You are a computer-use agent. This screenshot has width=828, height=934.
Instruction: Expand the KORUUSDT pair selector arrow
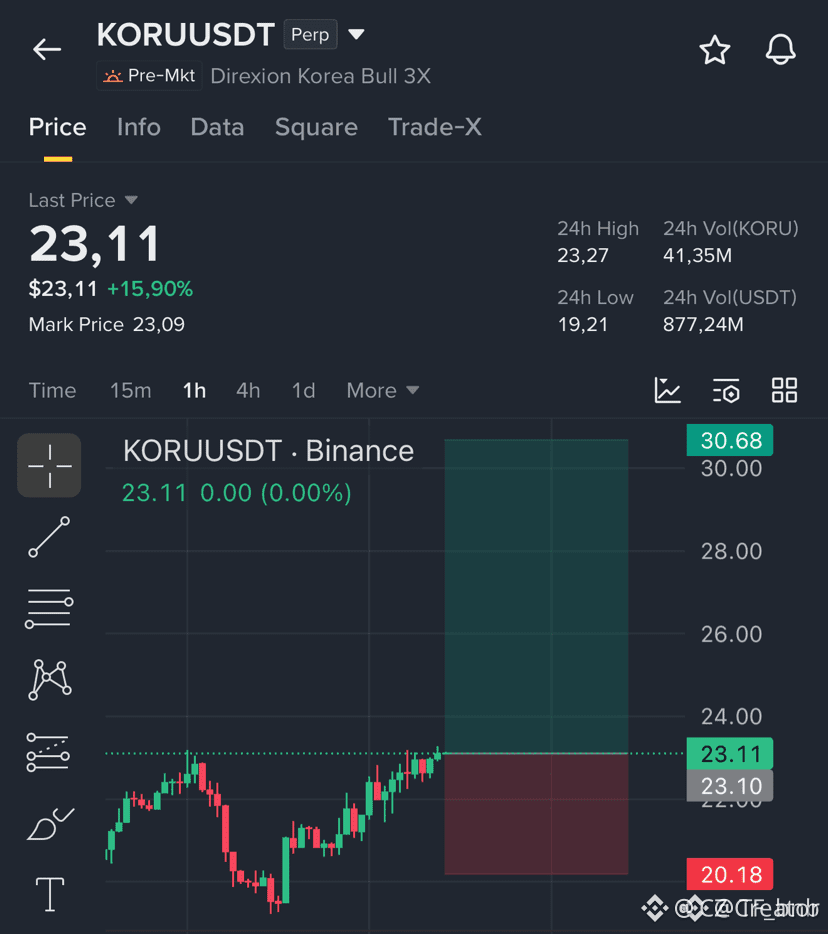click(x=356, y=35)
